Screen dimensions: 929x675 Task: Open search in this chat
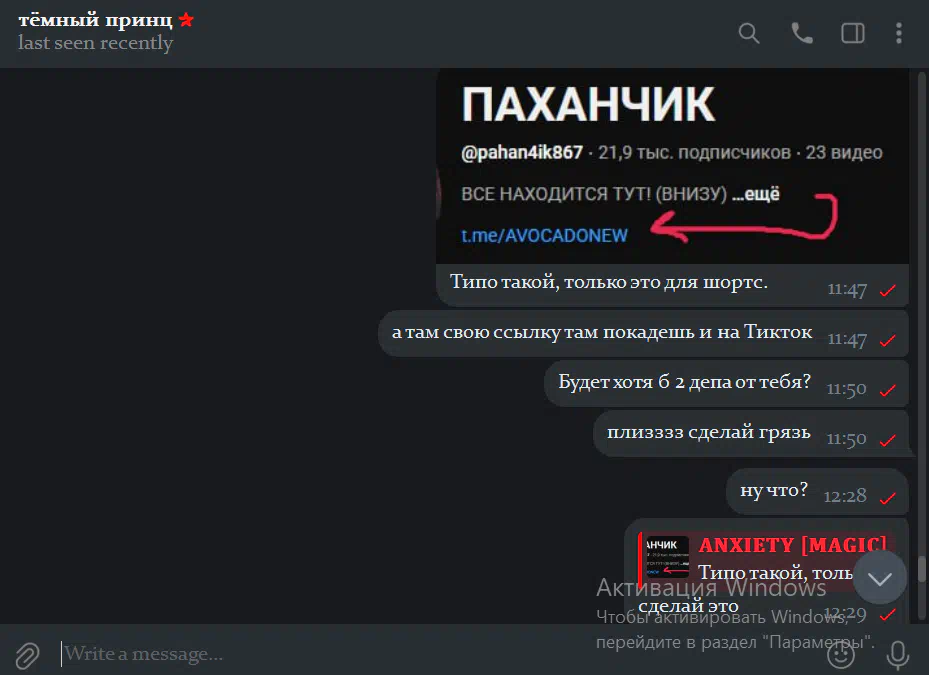749,33
